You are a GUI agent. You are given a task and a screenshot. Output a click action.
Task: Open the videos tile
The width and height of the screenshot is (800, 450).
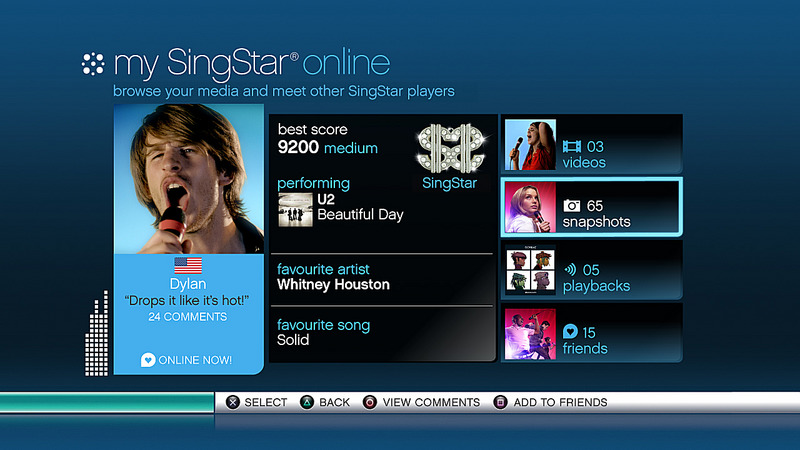point(592,144)
